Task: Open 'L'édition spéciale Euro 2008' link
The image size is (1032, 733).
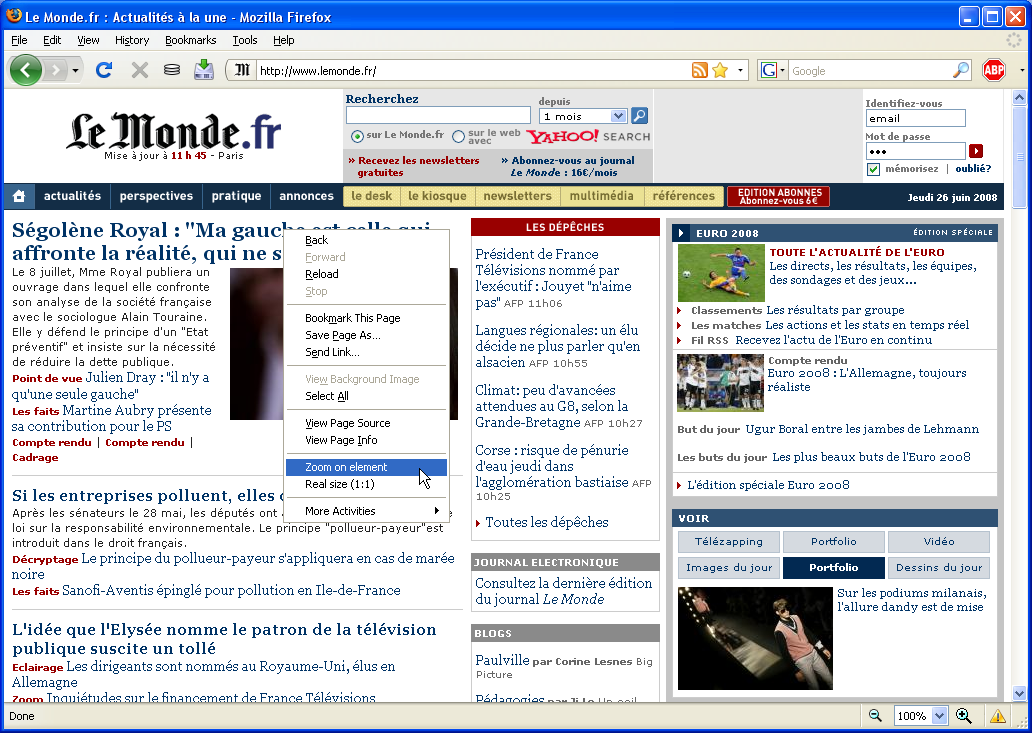Action: click(x=768, y=485)
